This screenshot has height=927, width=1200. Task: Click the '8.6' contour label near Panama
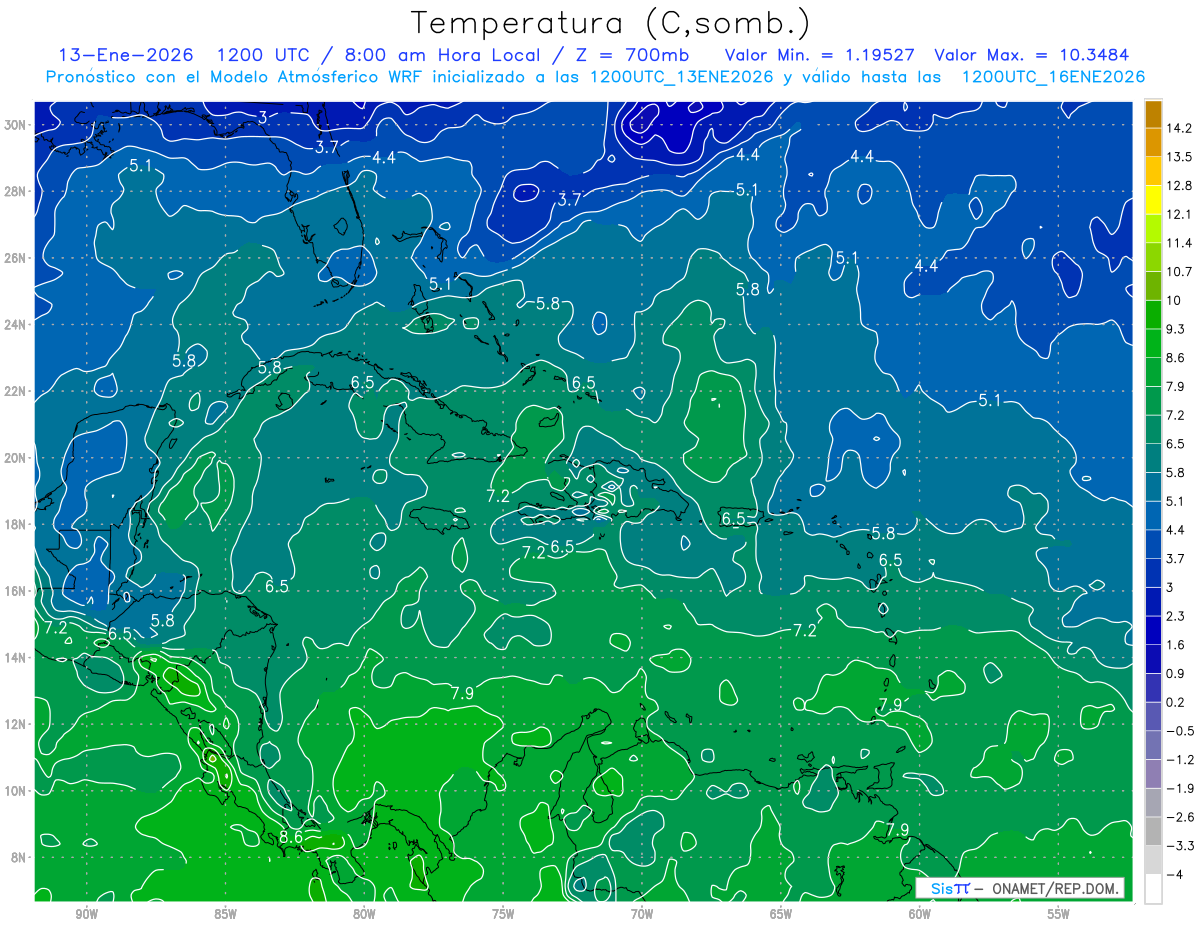pyautogui.click(x=291, y=836)
